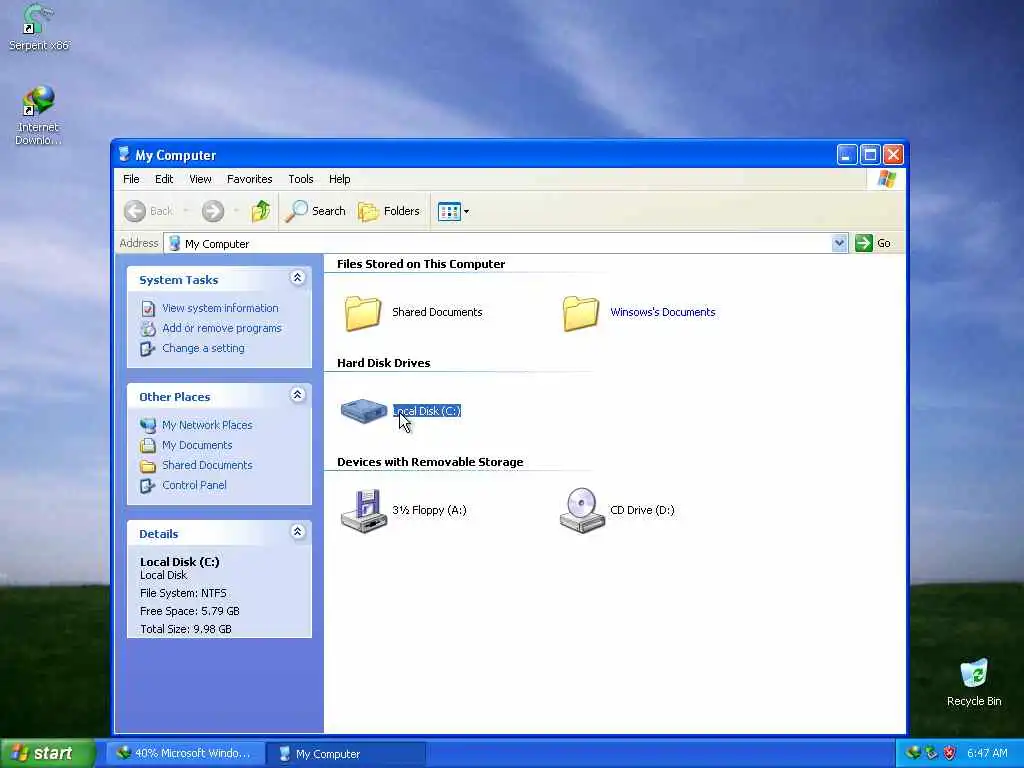Click the red security shield tray icon
This screenshot has width=1024, height=768.
coord(950,754)
